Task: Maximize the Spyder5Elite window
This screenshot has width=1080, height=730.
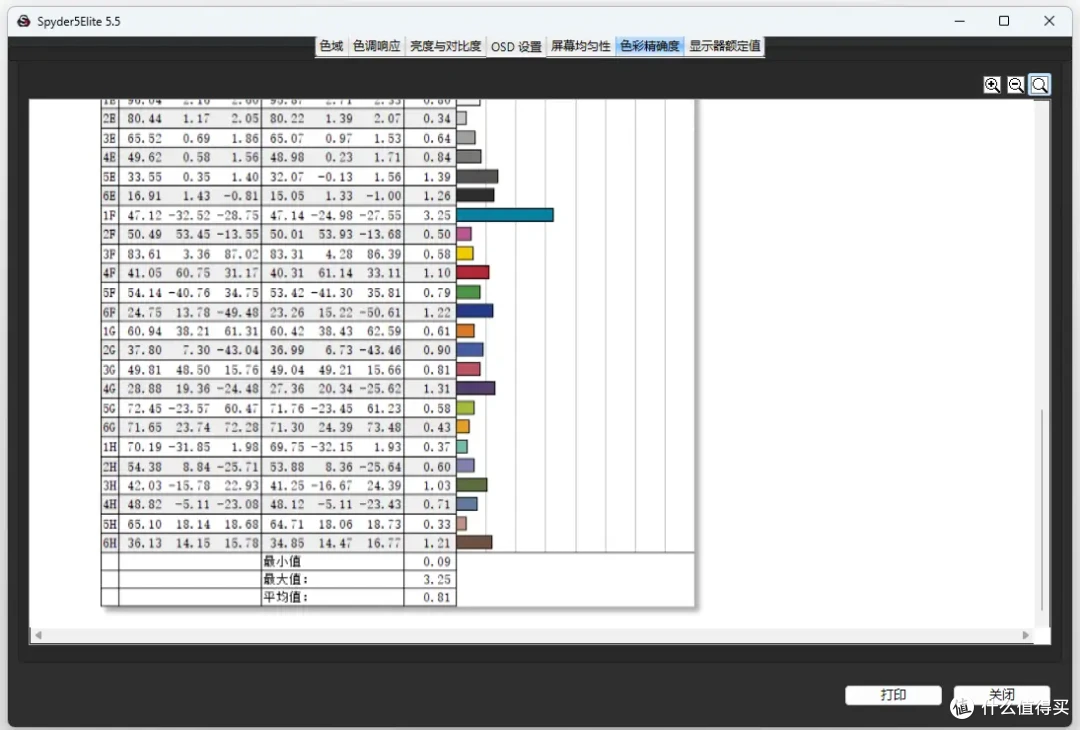Action: click(x=1004, y=21)
